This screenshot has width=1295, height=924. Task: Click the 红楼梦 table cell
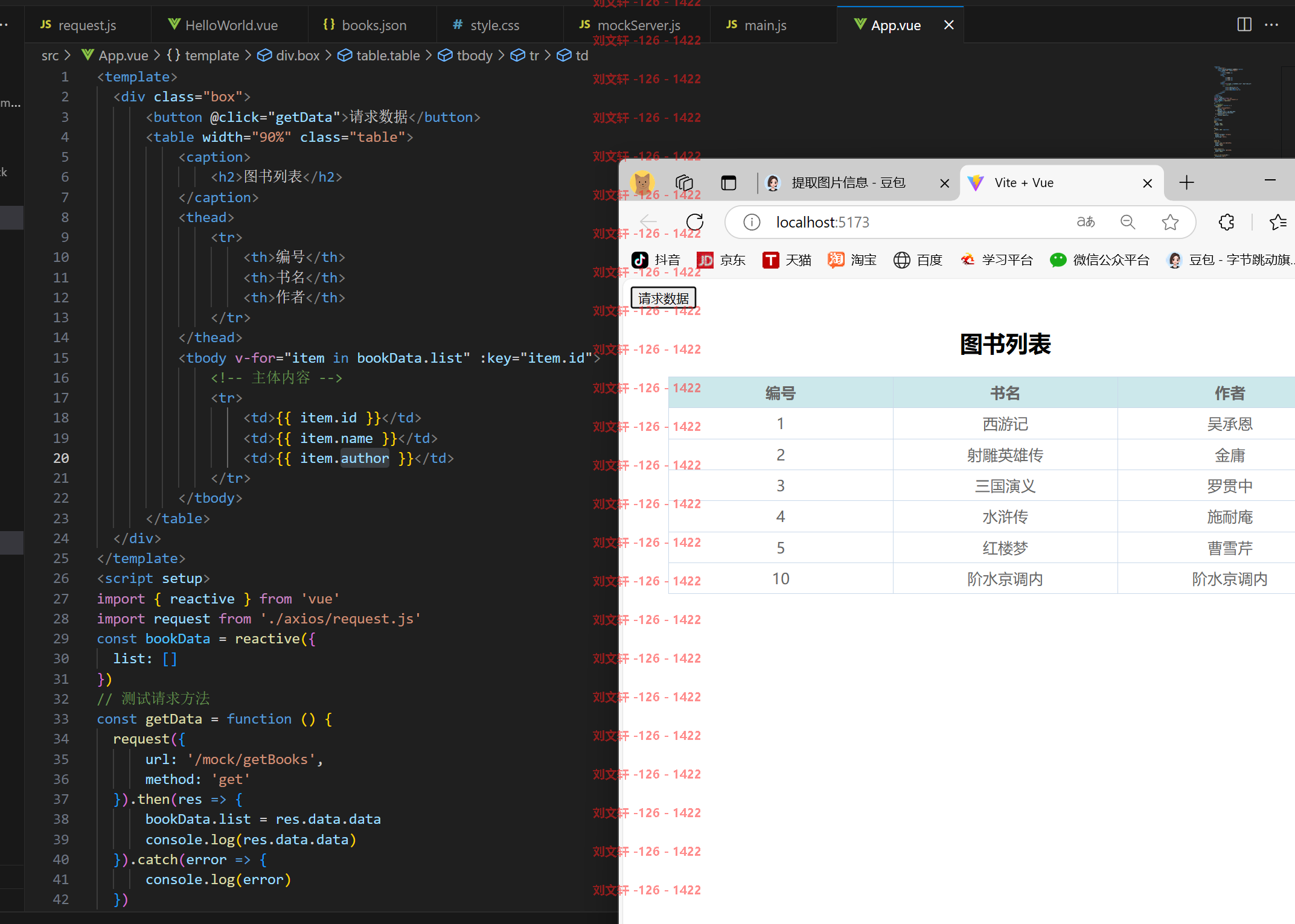pos(1005,548)
